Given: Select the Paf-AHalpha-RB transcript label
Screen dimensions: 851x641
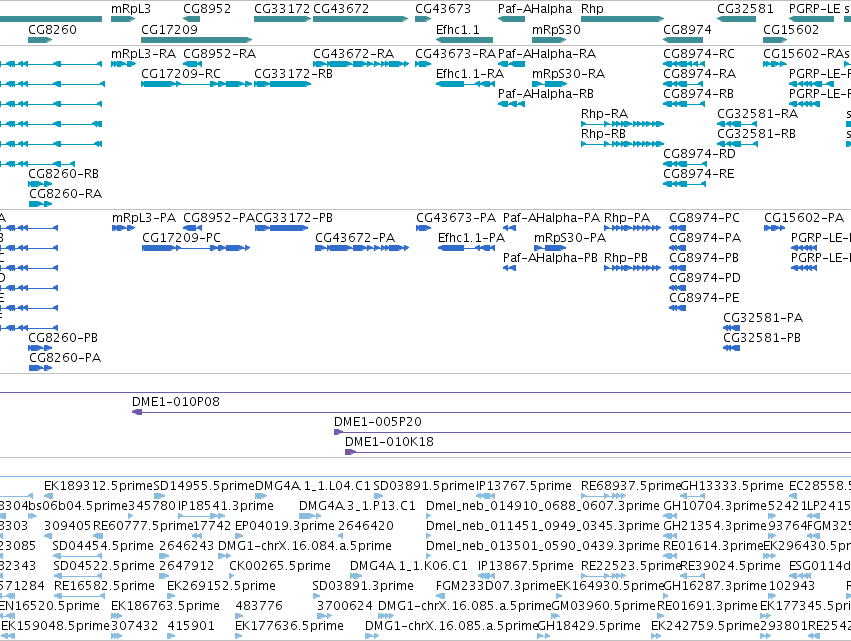Looking at the screenshot, I should tap(546, 94).
